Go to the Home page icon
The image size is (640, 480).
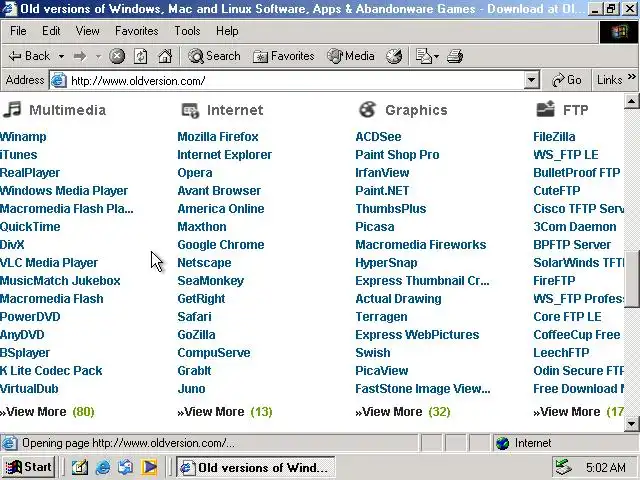point(165,56)
